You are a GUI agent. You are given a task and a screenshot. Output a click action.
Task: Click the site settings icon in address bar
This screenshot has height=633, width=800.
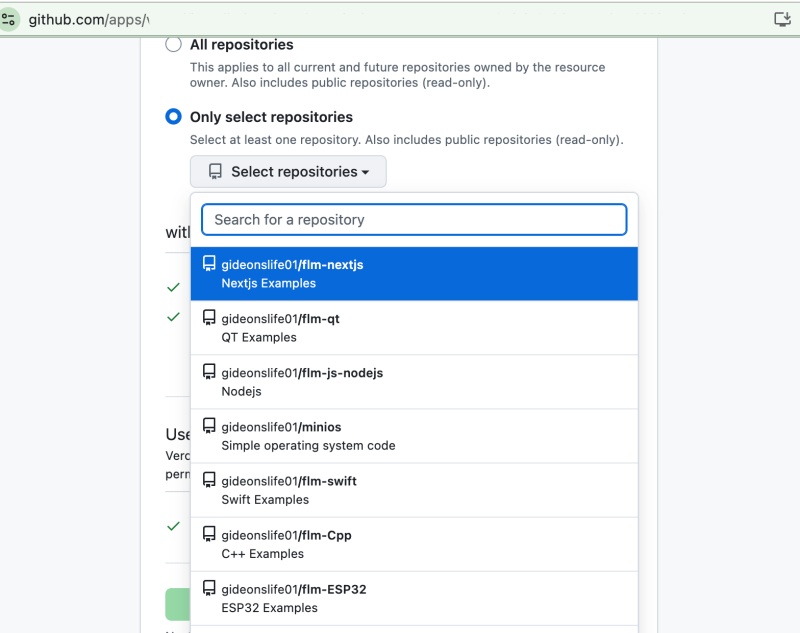[8, 20]
